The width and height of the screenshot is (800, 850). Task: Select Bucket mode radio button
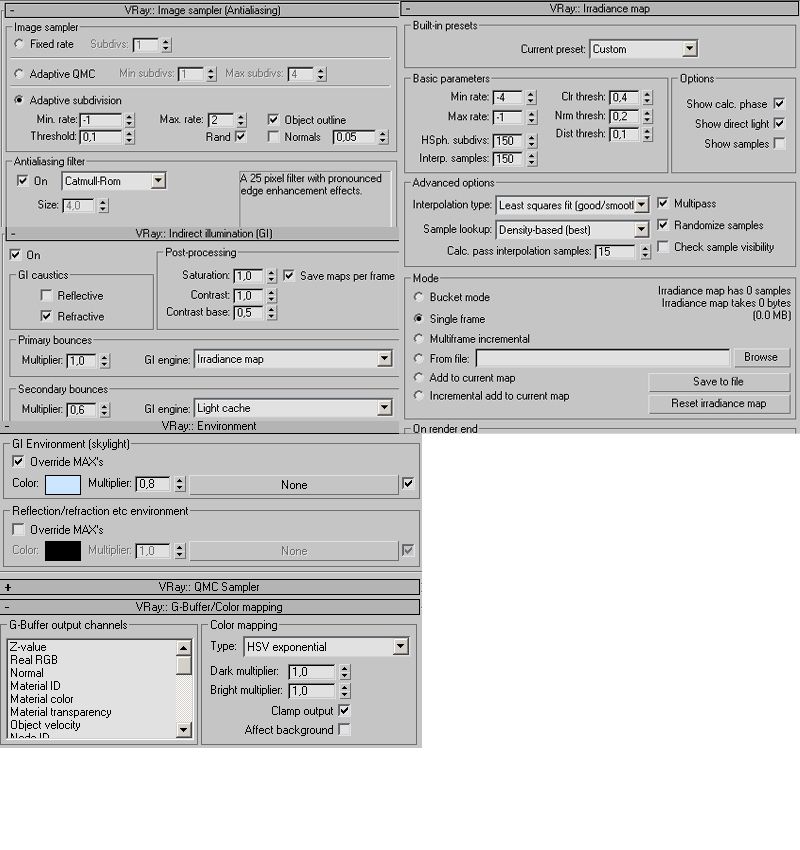pyautogui.click(x=418, y=297)
